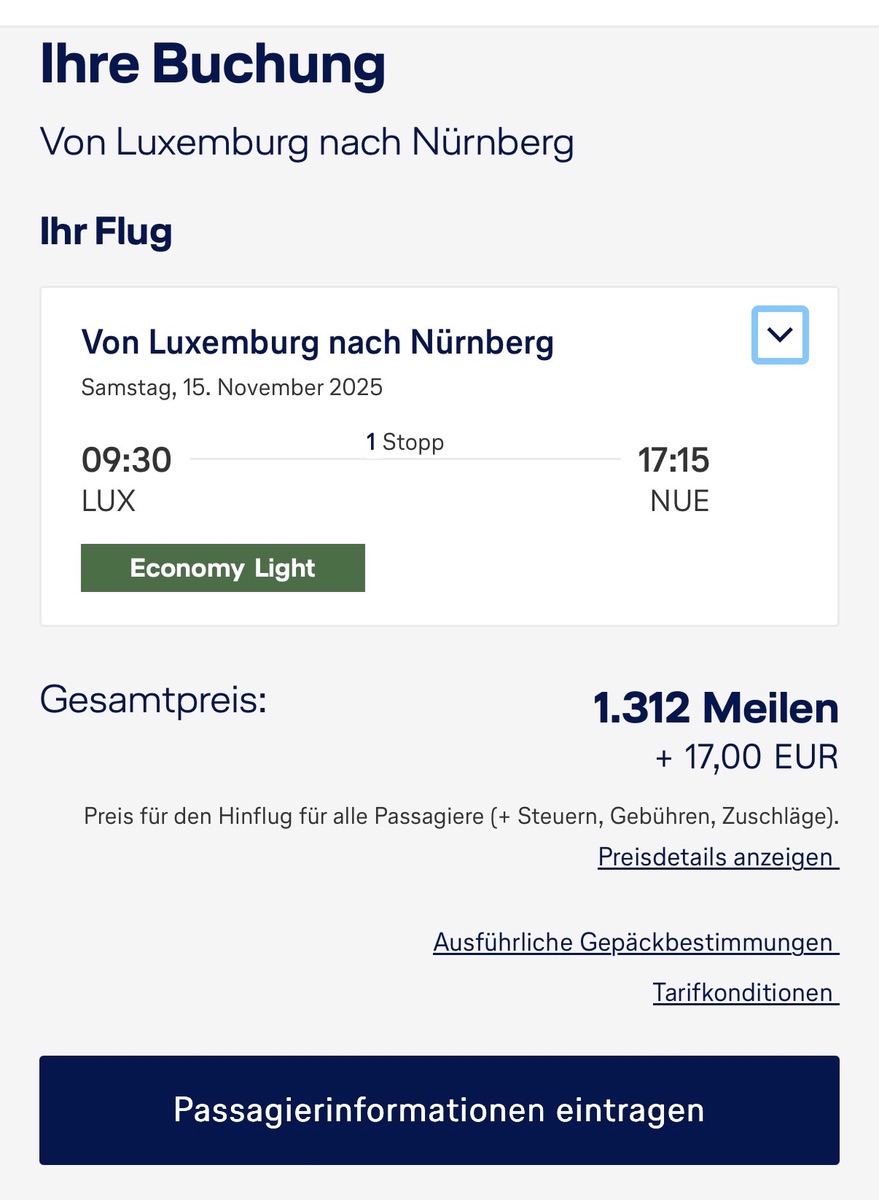Expand the flight details chevron
Image resolution: width=879 pixels, height=1200 pixels.
(780, 335)
